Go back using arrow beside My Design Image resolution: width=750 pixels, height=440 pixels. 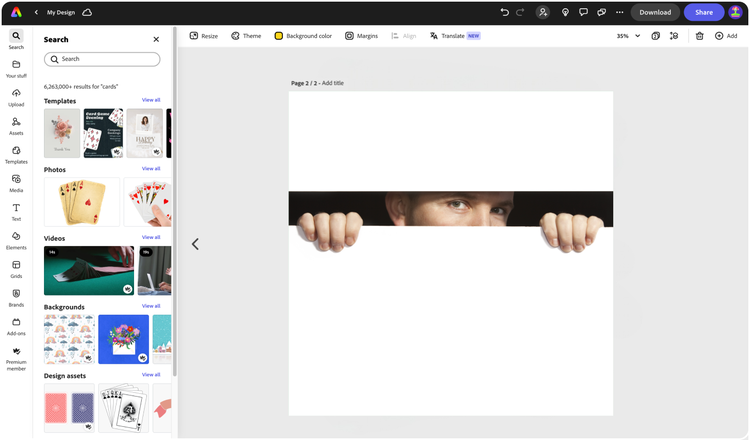click(36, 12)
